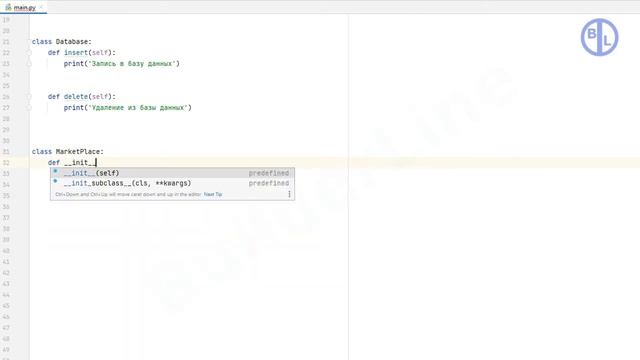Click the Python file icon on main.py tab
The image size is (640, 360).
8,7
